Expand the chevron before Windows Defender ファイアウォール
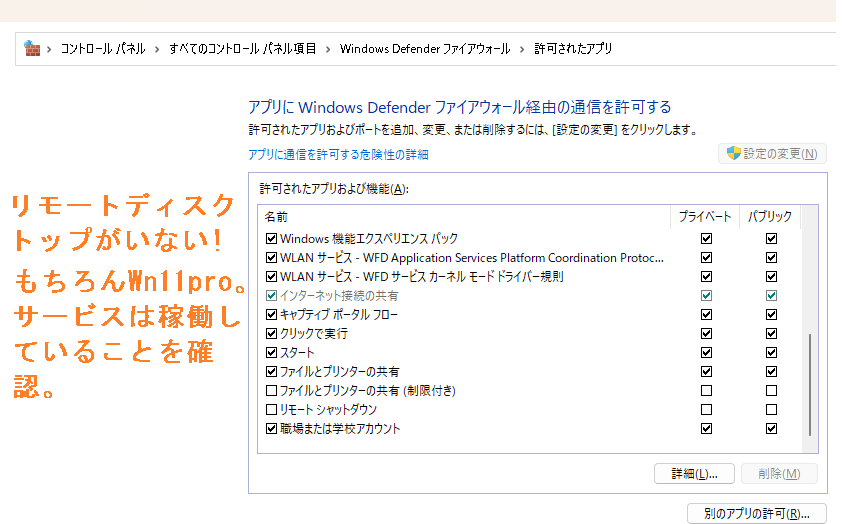Image resolution: width=842 pixels, height=524 pixels. point(328,49)
